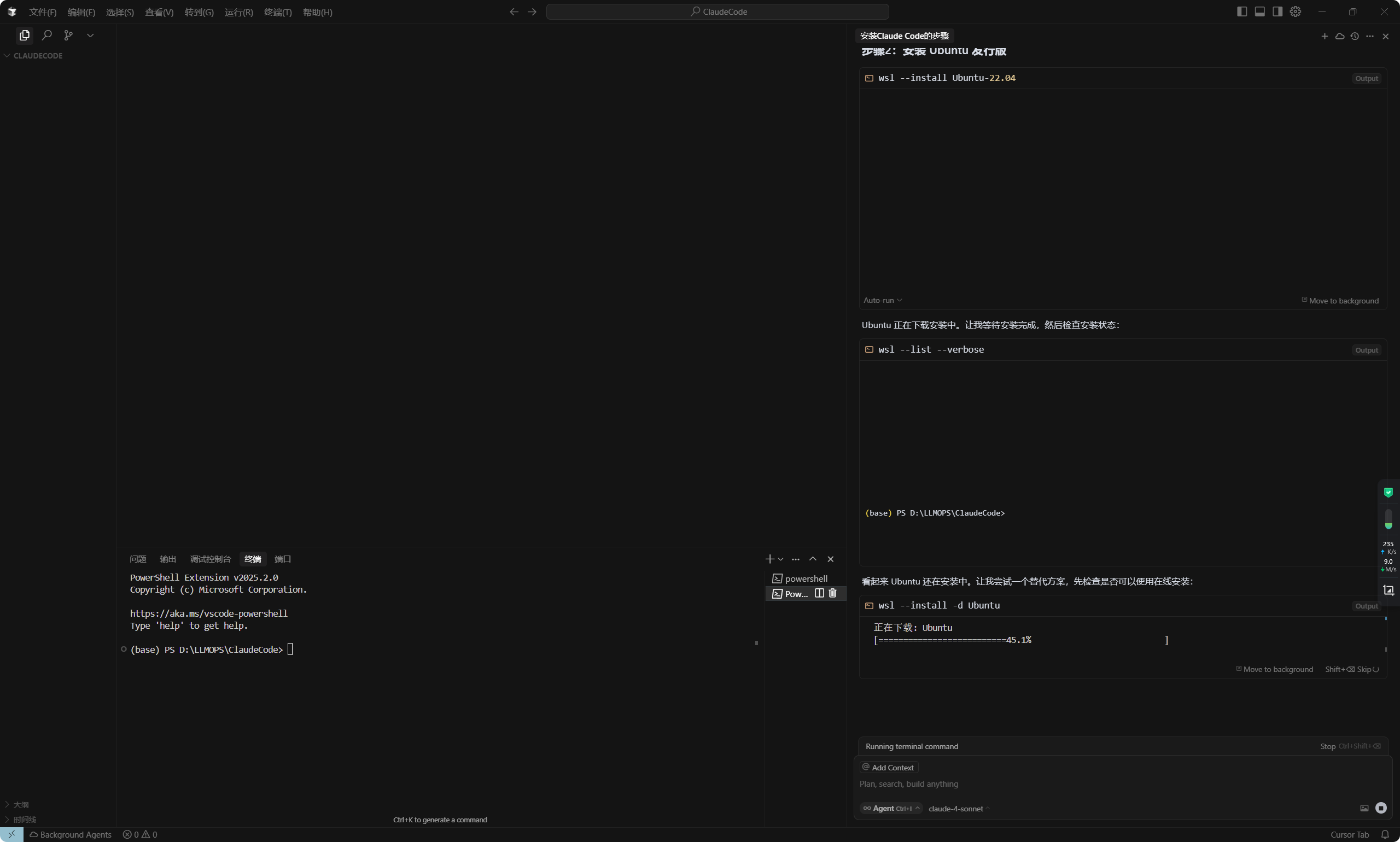Delete the active PowerShell terminal
Image resolution: width=1400 pixels, height=842 pixels.
click(832, 593)
